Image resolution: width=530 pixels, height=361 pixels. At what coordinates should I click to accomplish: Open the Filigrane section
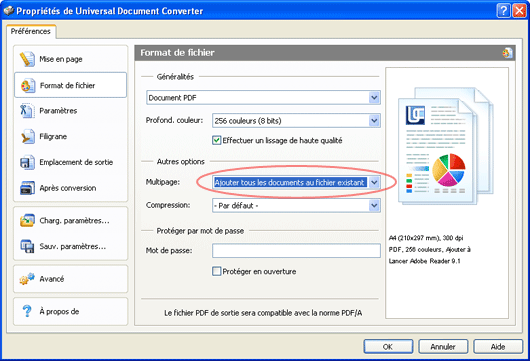click(70, 136)
